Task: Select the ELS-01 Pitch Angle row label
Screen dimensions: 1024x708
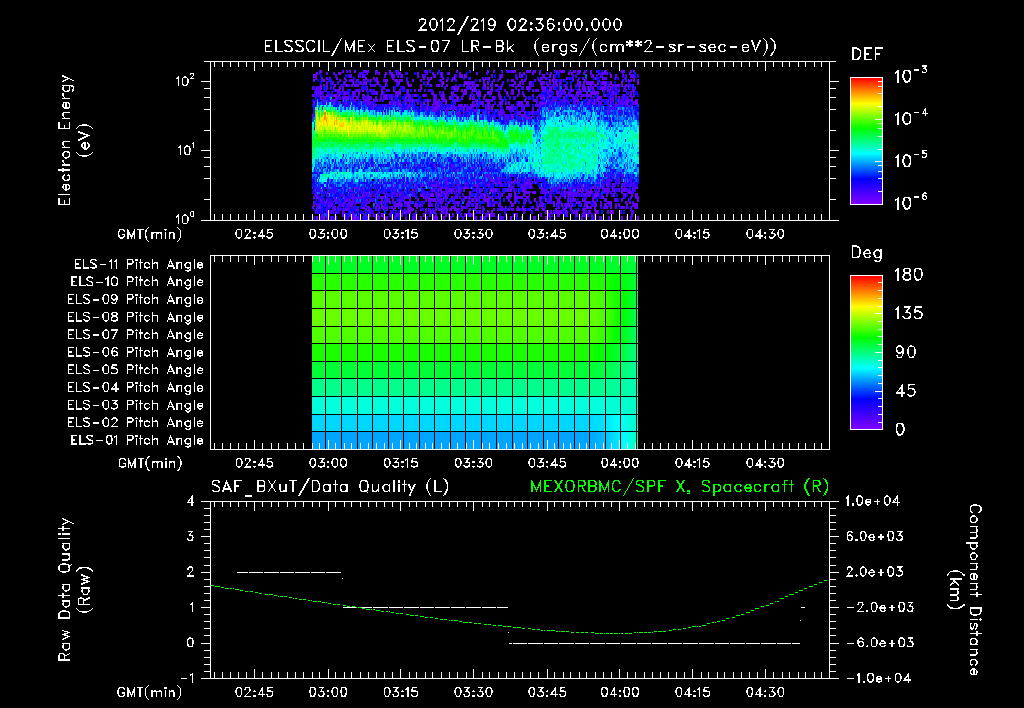Action: click(x=137, y=440)
